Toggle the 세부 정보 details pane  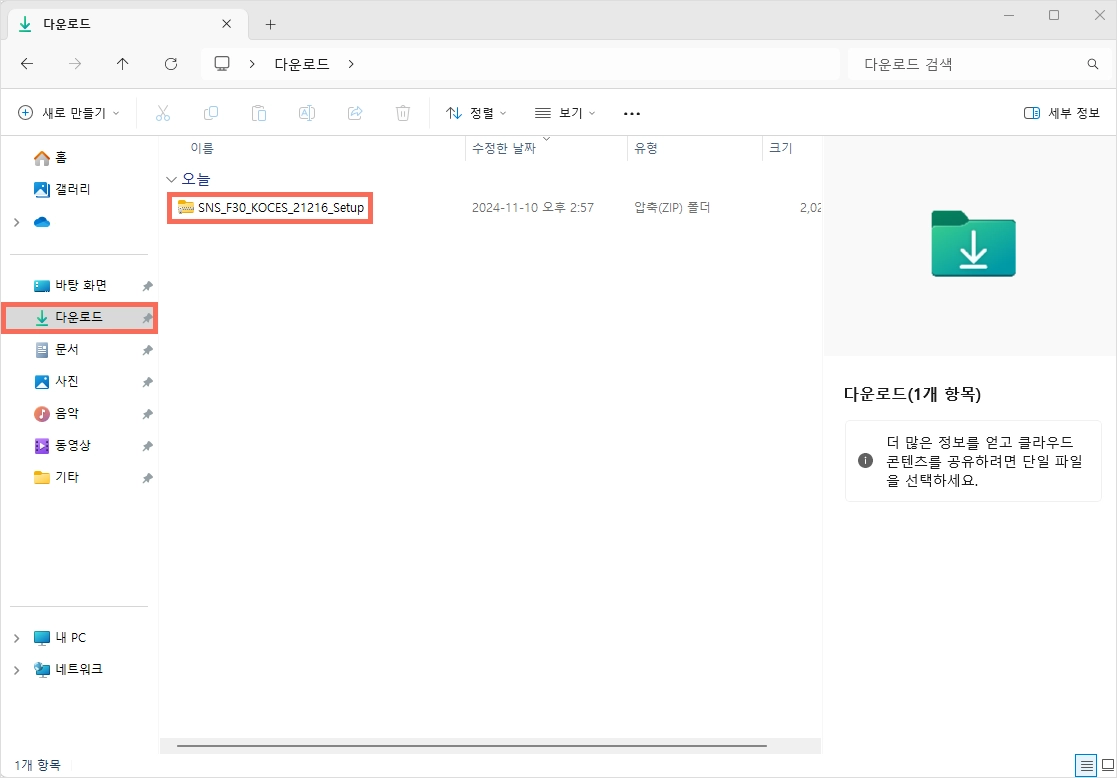pyautogui.click(x=1061, y=113)
